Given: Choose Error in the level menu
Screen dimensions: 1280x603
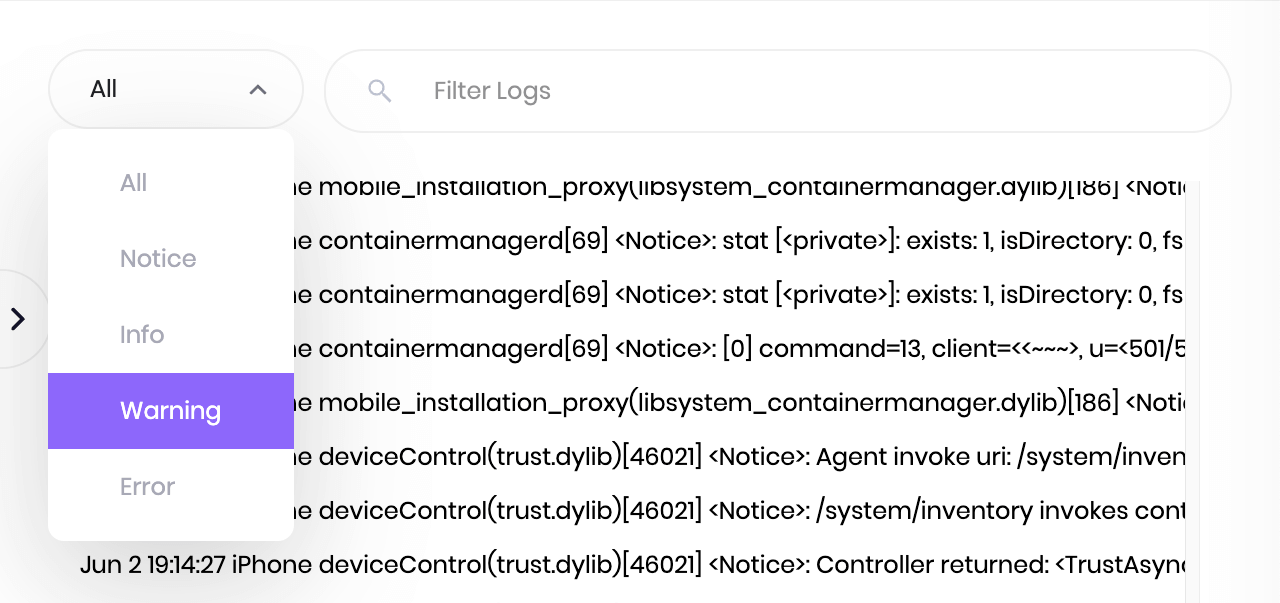Looking at the screenshot, I should point(171,487).
